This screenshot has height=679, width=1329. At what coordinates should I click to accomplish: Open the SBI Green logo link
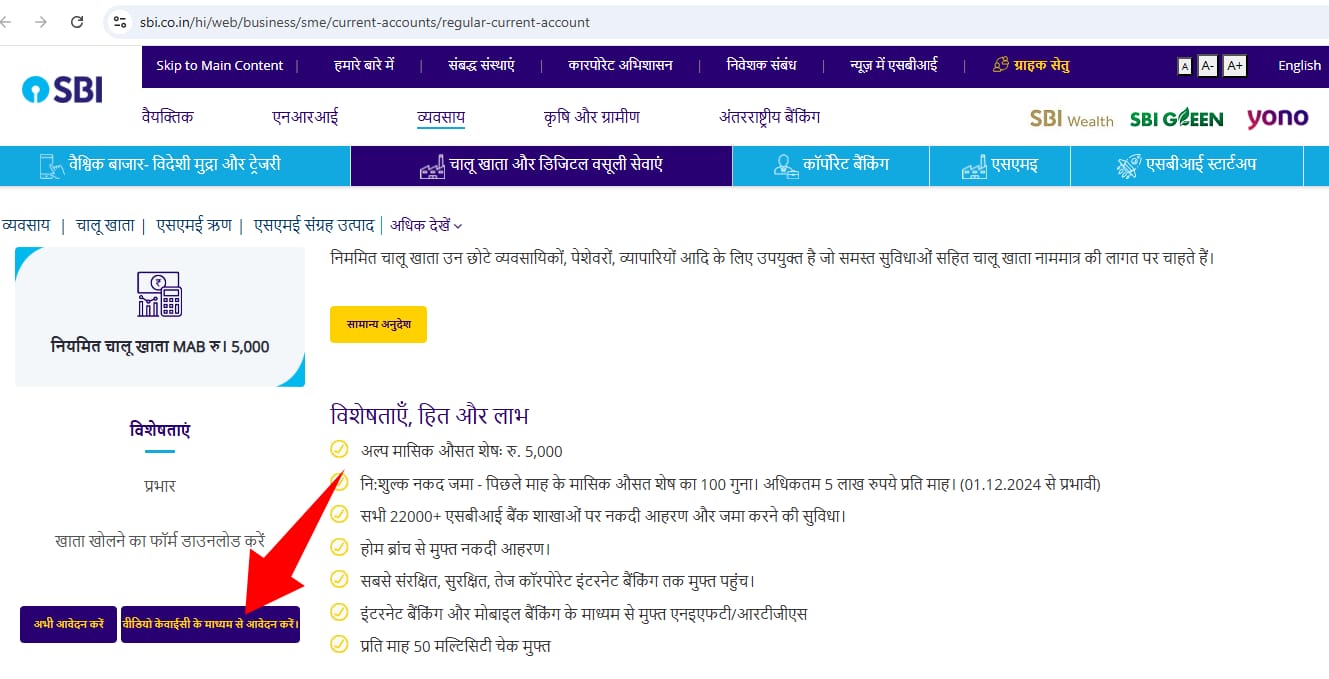(1176, 119)
